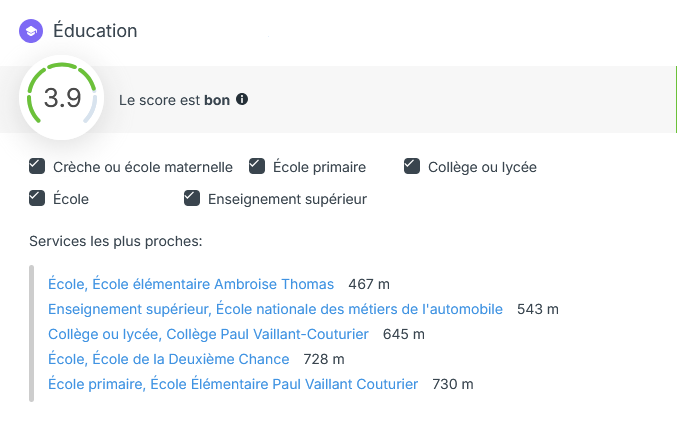Viewport: 677px width, 423px height.
Task: Open École Élémentaire Paul Vaillant Couturier link
Action: 233,384
